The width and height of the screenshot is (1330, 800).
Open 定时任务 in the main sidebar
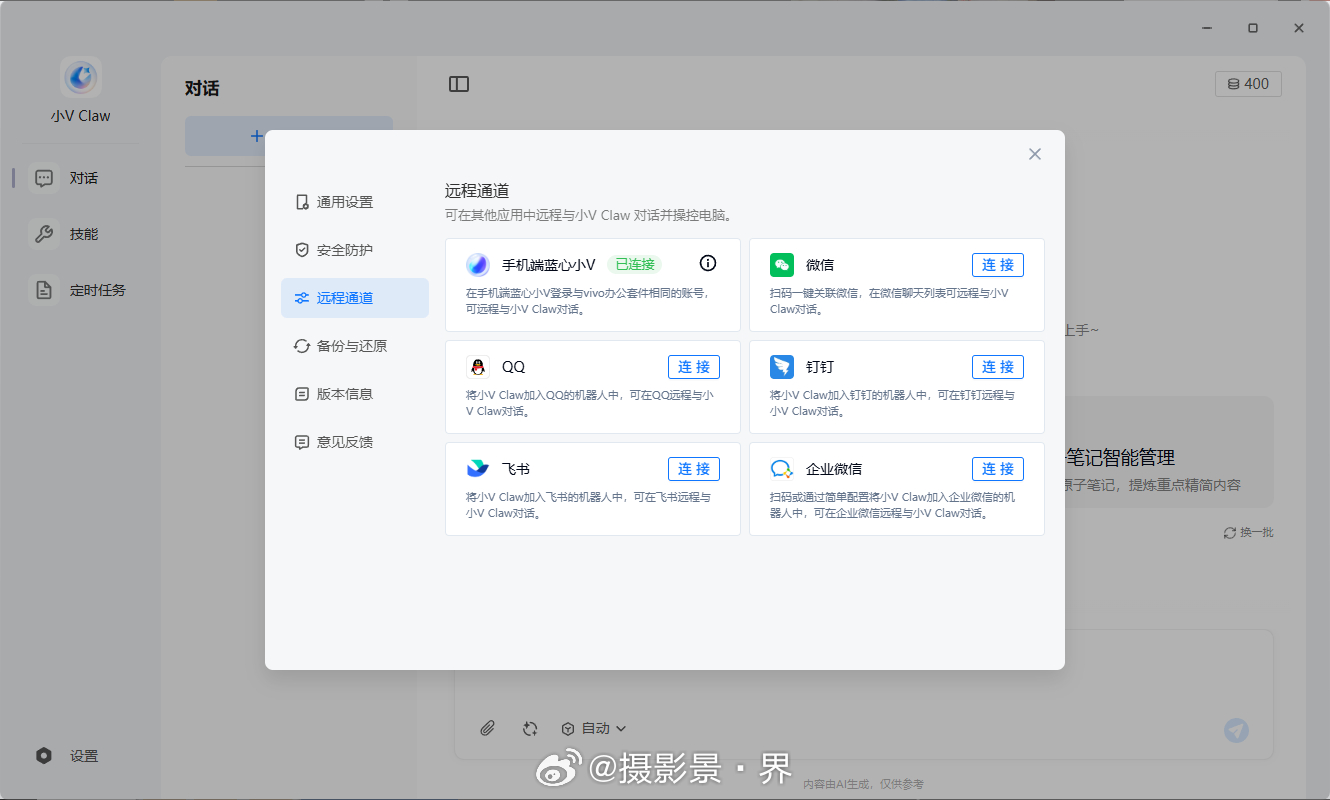(x=81, y=290)
